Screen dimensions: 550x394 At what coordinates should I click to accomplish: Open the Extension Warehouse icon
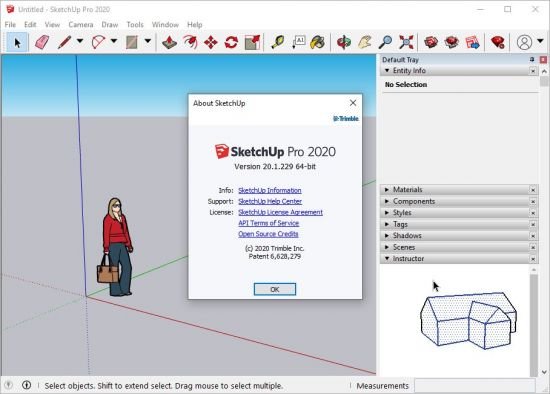click(x=451, y=42)
